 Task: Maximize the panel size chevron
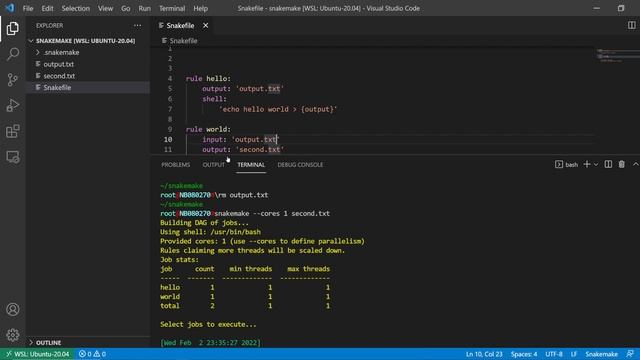point(636,164)
